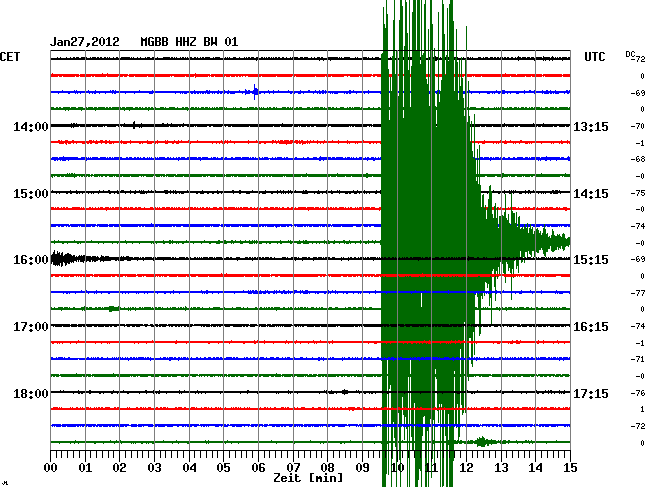650x494 pixels.
Task: Click the 14 minute tick label
Action: point(536,468)
